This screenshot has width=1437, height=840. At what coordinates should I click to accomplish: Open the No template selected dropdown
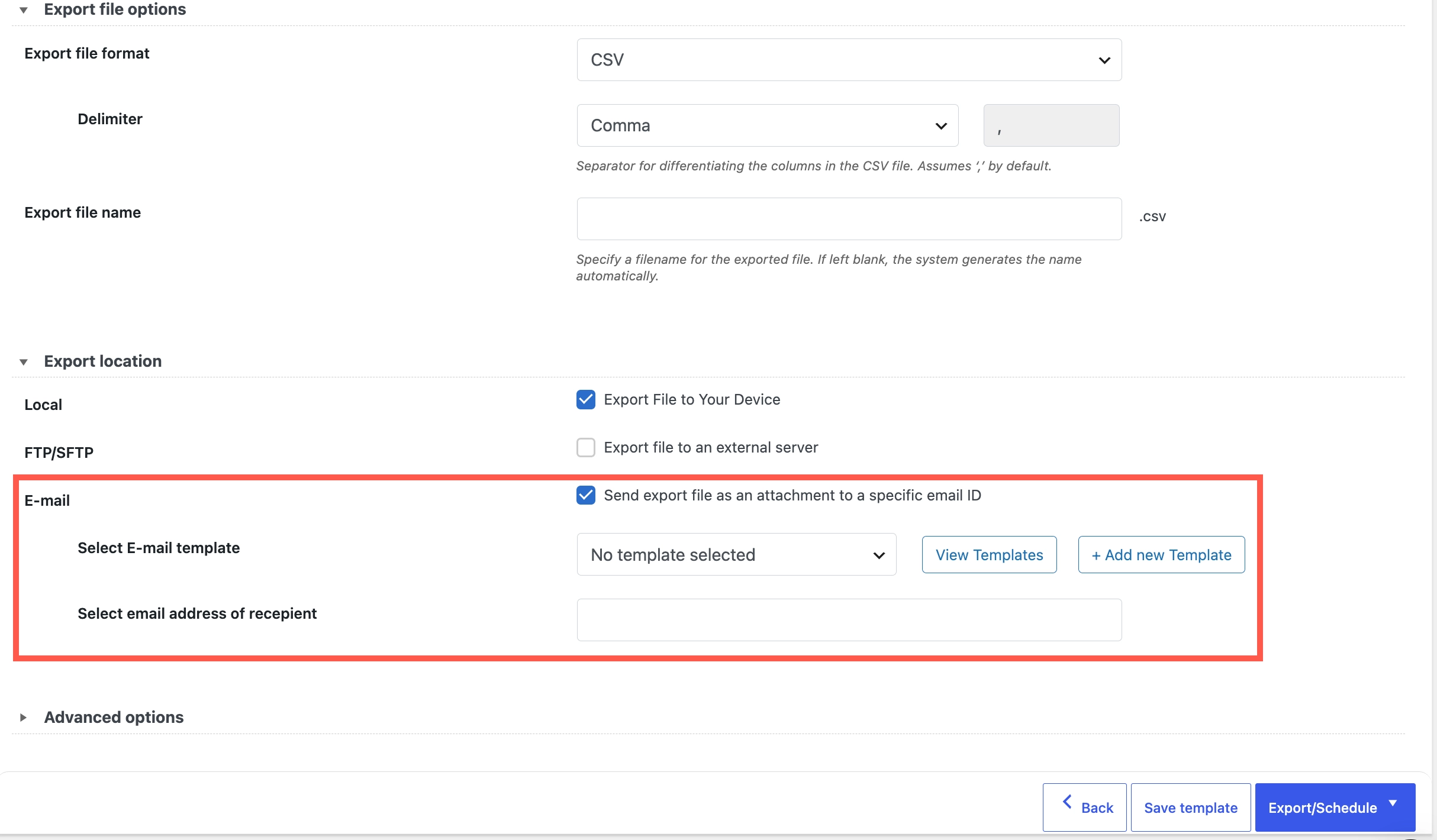736,555
